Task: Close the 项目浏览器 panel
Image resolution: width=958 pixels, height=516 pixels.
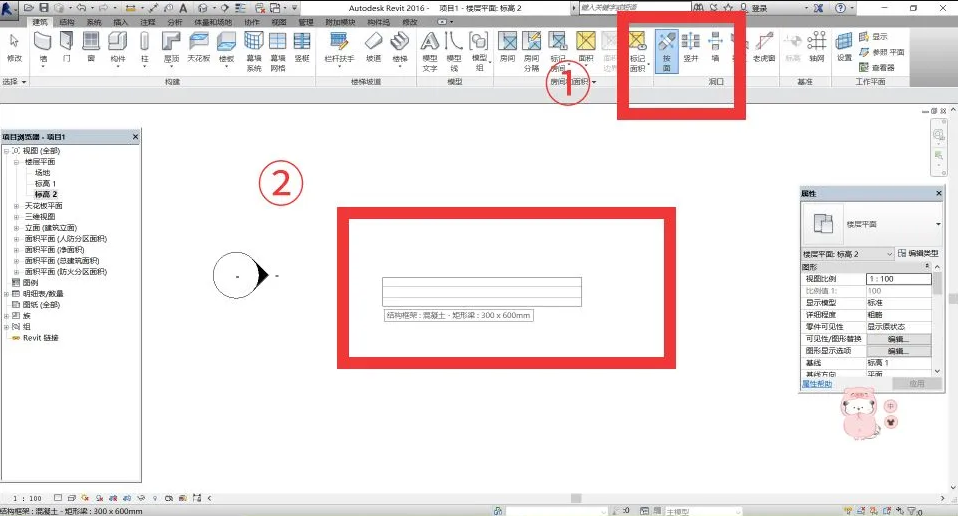Action: (136, 137)
